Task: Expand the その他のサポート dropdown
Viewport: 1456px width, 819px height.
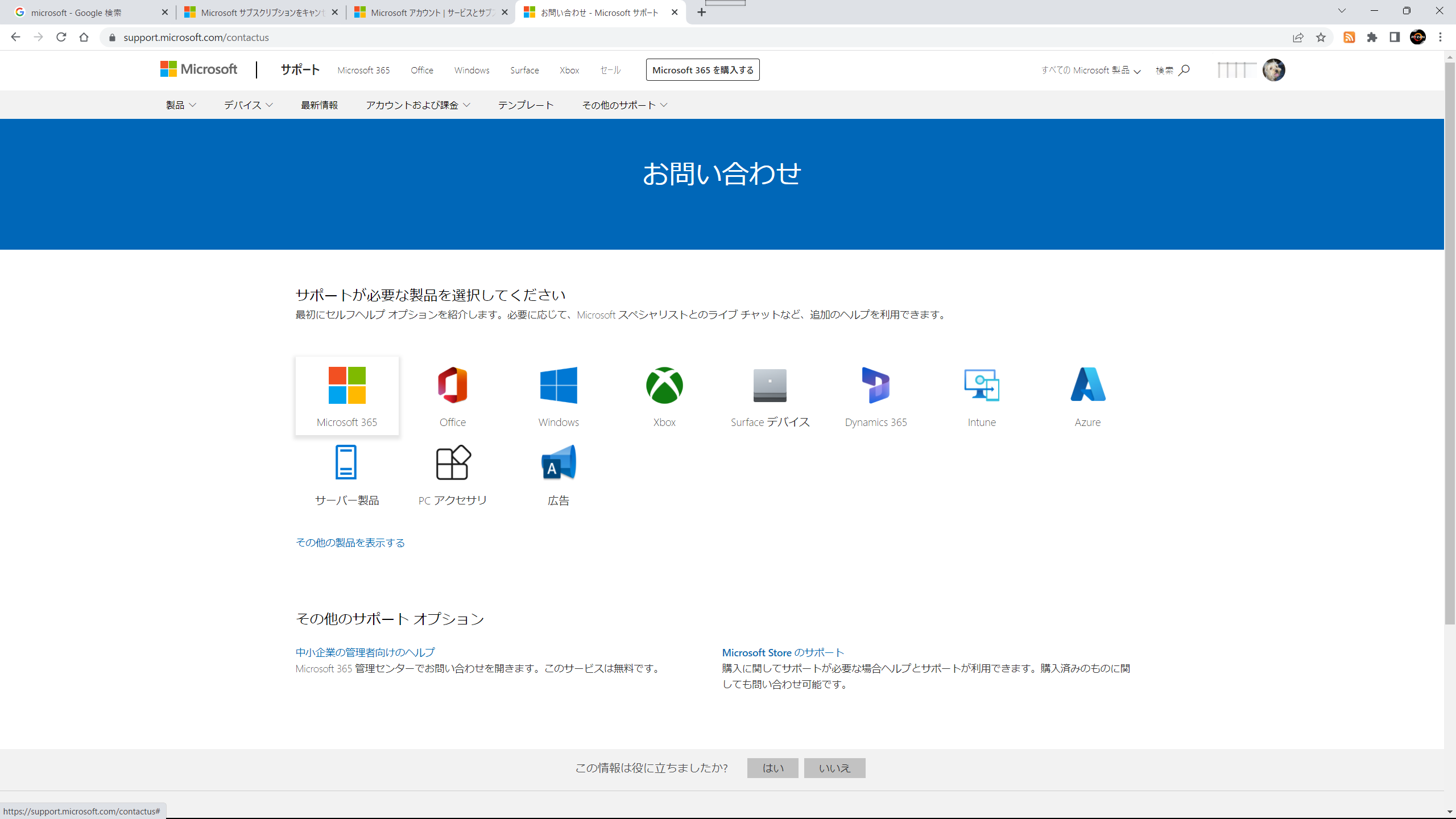Action: click(x=624, y=105)
